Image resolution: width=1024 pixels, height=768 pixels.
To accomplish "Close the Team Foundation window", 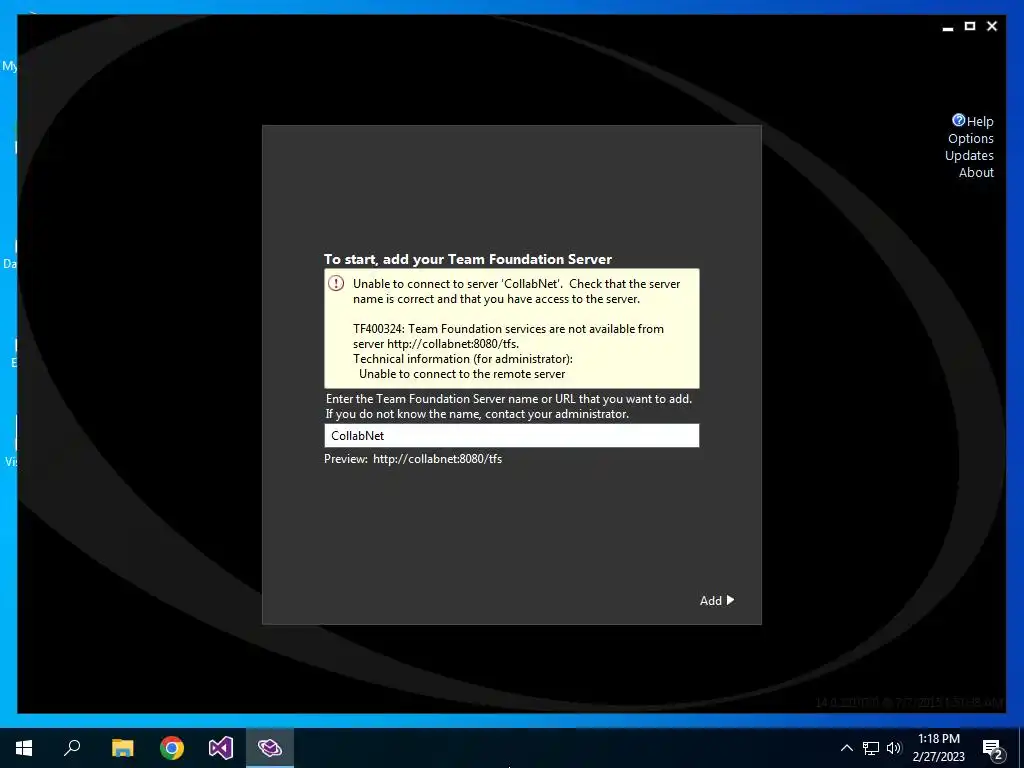I will click(x=992, y=26).
